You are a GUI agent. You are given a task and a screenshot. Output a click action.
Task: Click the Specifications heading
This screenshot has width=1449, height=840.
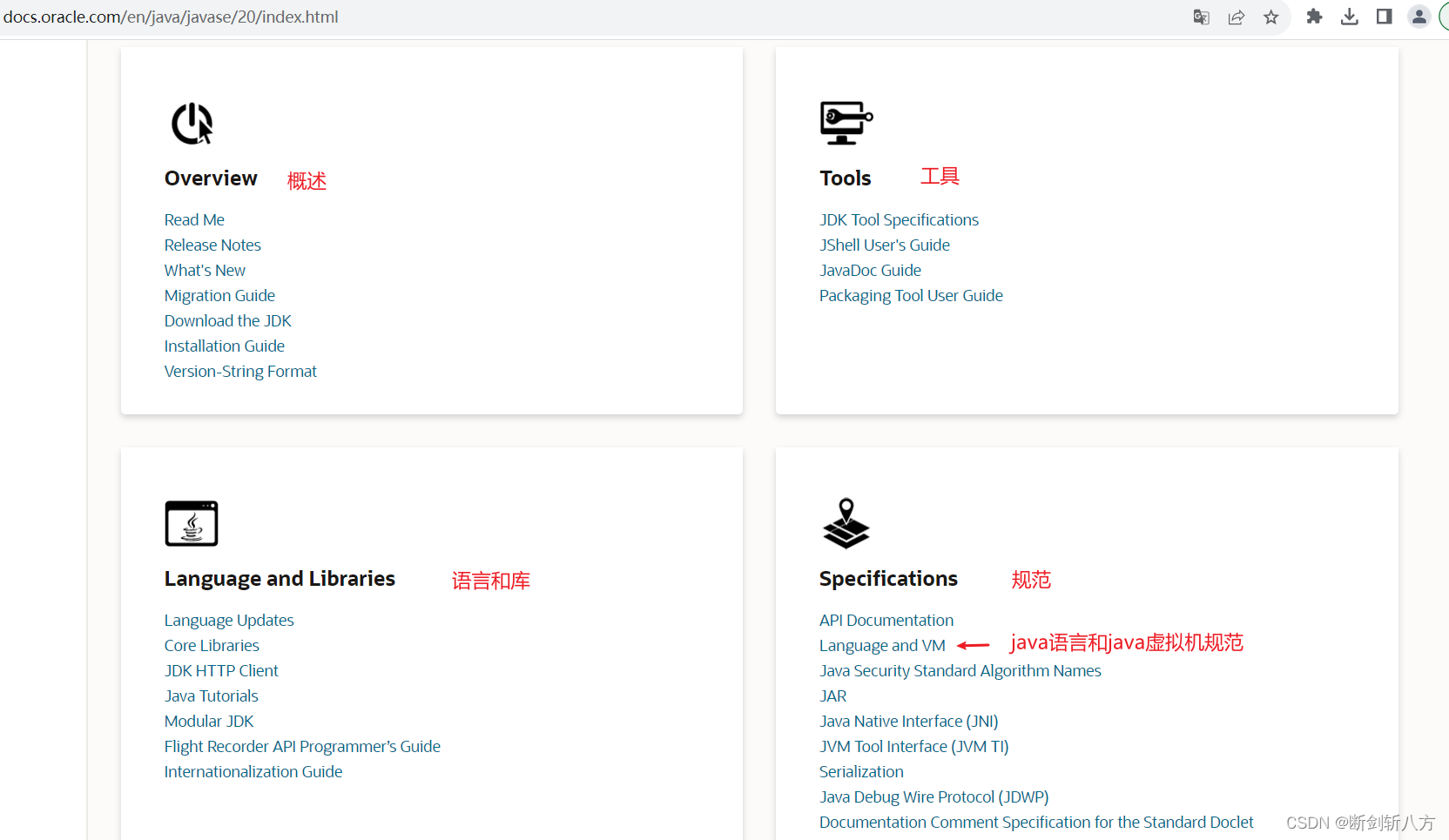[x=888, y=579]
